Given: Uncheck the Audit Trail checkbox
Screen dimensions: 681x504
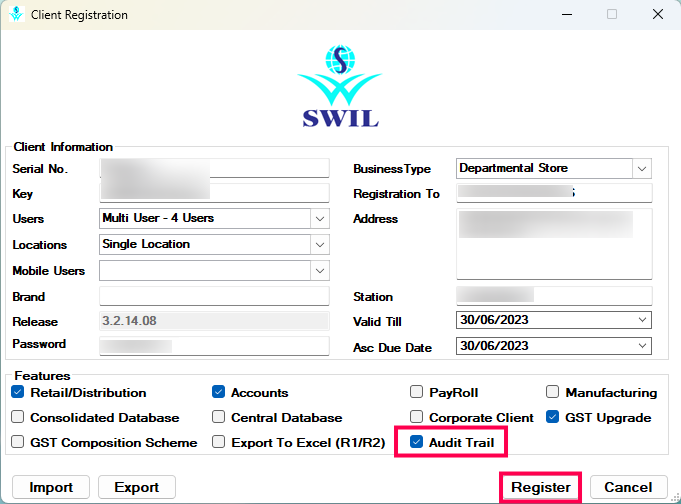Looking at the screenshot, I should 417,442.
